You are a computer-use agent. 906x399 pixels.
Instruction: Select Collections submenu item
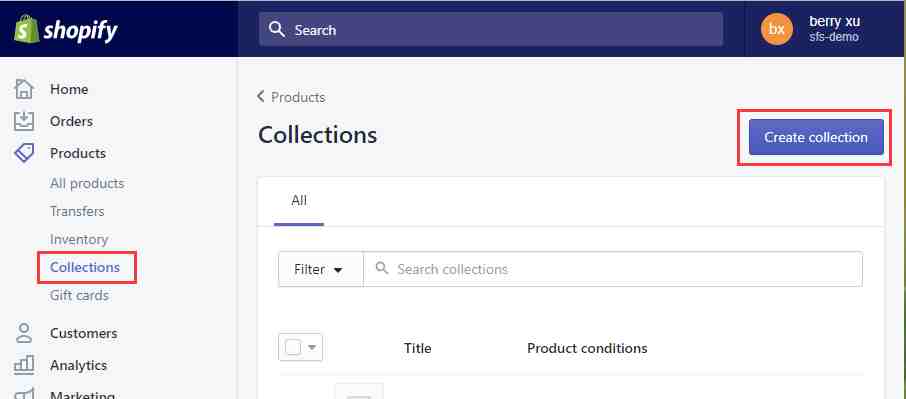(86, 267)
